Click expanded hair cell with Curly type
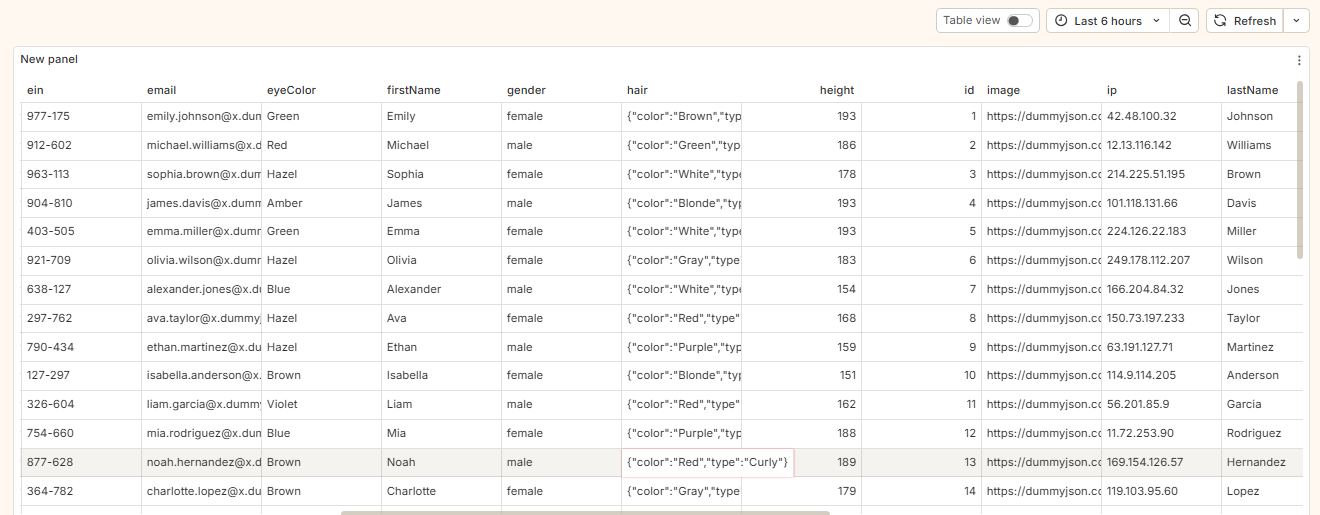The height and width of the screenshot is (515, 1320). click(708, 463)
